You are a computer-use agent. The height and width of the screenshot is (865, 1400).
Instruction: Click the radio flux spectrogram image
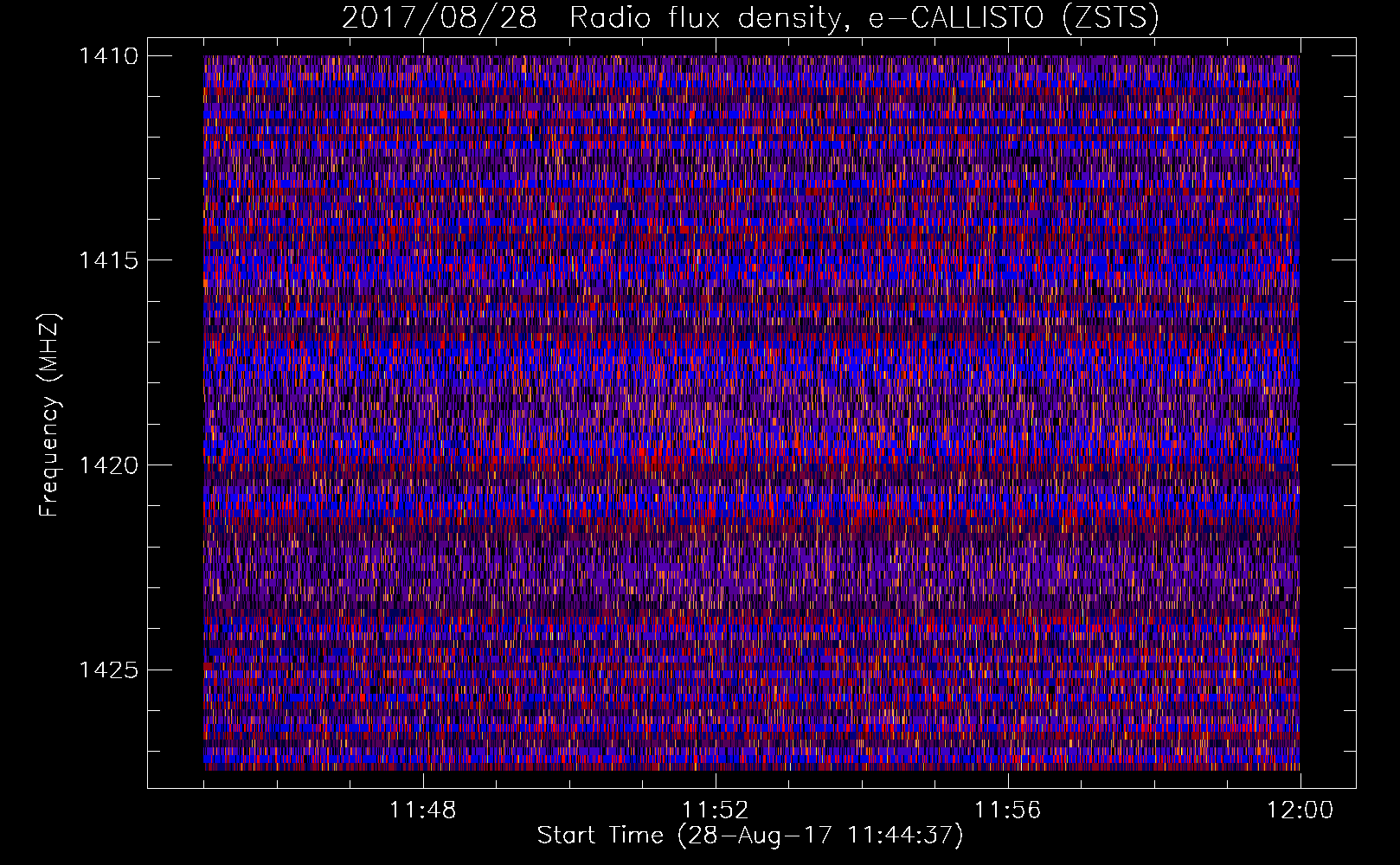[752, 413]
